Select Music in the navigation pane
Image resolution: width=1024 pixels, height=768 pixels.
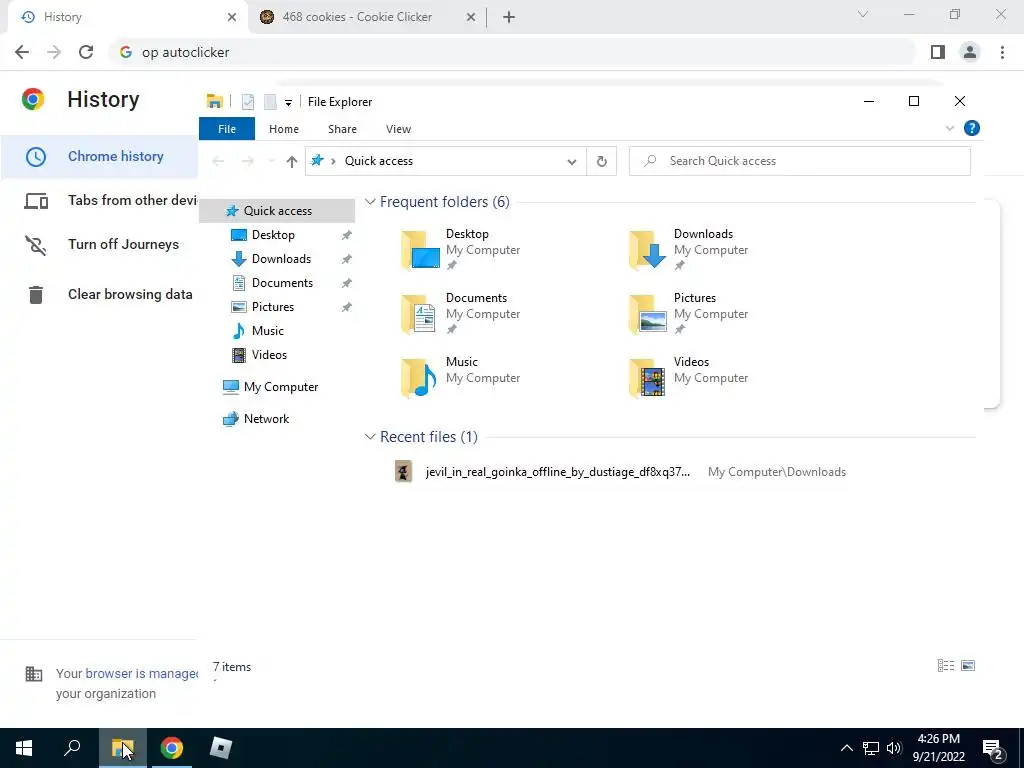click(268, 330)
